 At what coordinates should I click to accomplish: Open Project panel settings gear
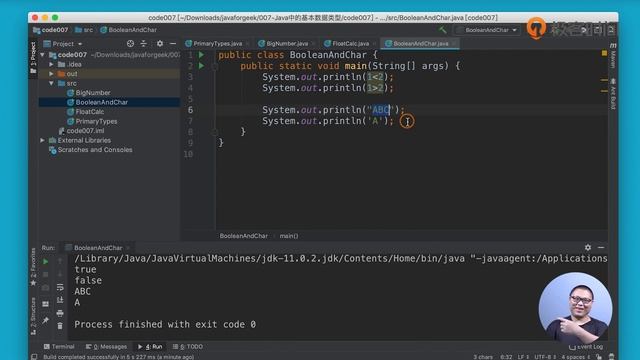click(x=160, y=43)
